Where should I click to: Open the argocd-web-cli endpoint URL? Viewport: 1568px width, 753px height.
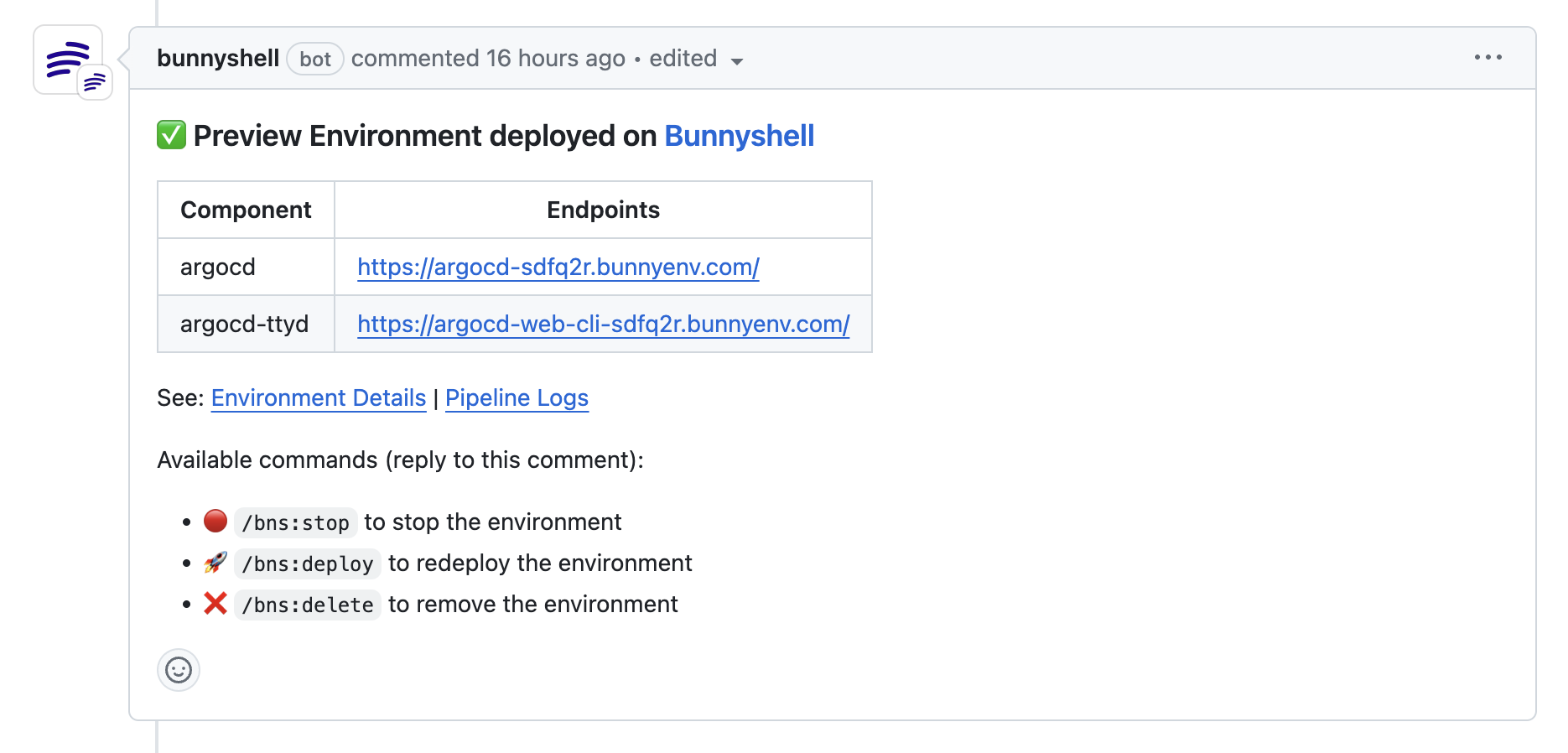(603, 324)
